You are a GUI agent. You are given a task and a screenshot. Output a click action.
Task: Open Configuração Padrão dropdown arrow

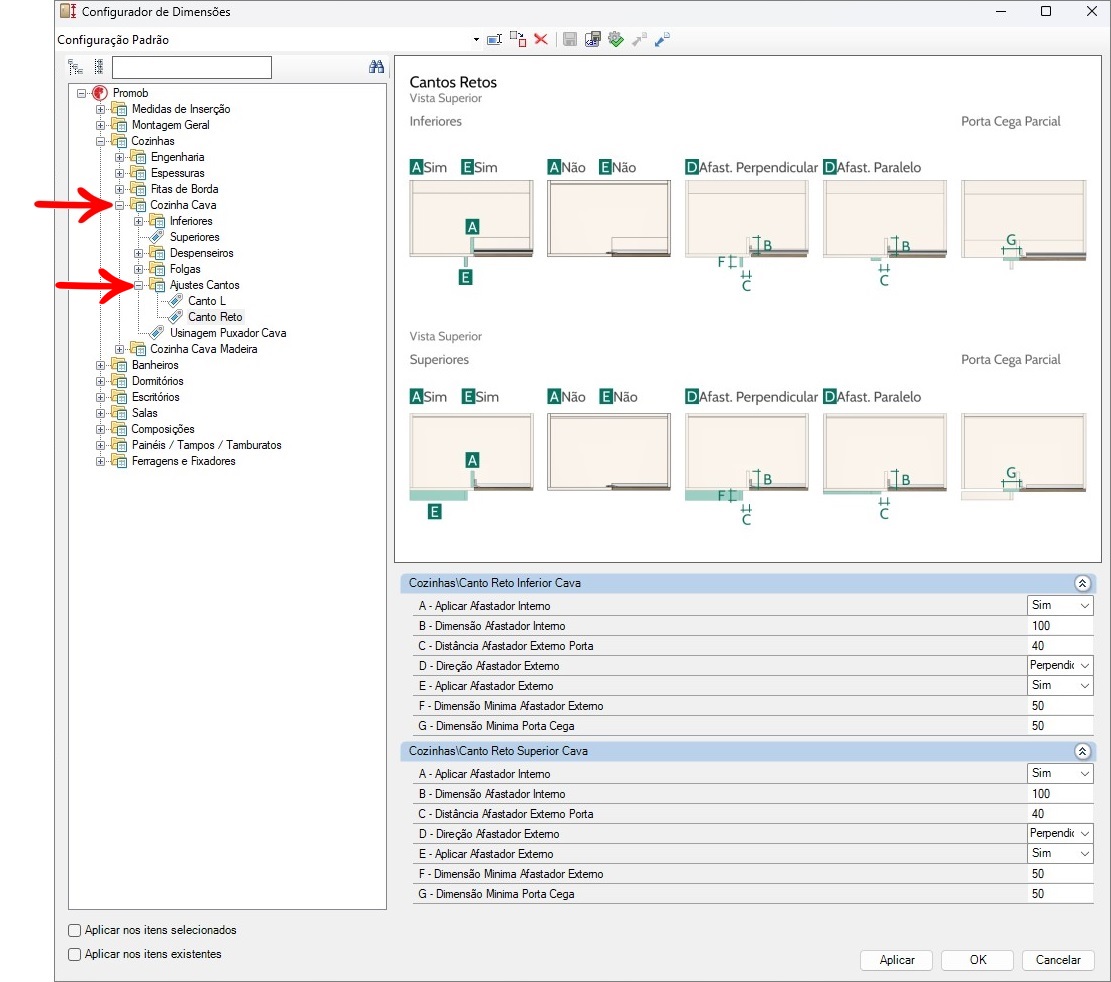pos(476,40)
